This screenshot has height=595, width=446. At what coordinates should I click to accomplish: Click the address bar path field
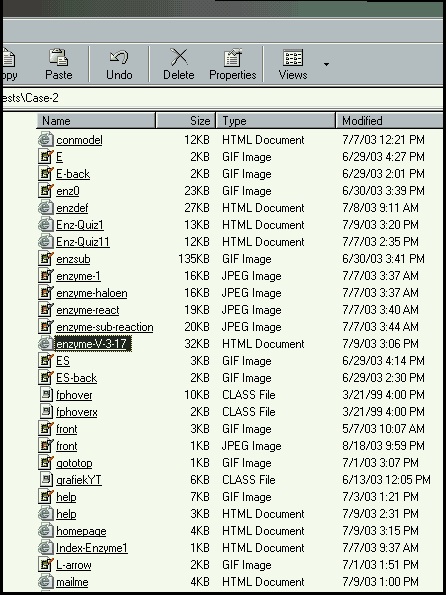223,98
